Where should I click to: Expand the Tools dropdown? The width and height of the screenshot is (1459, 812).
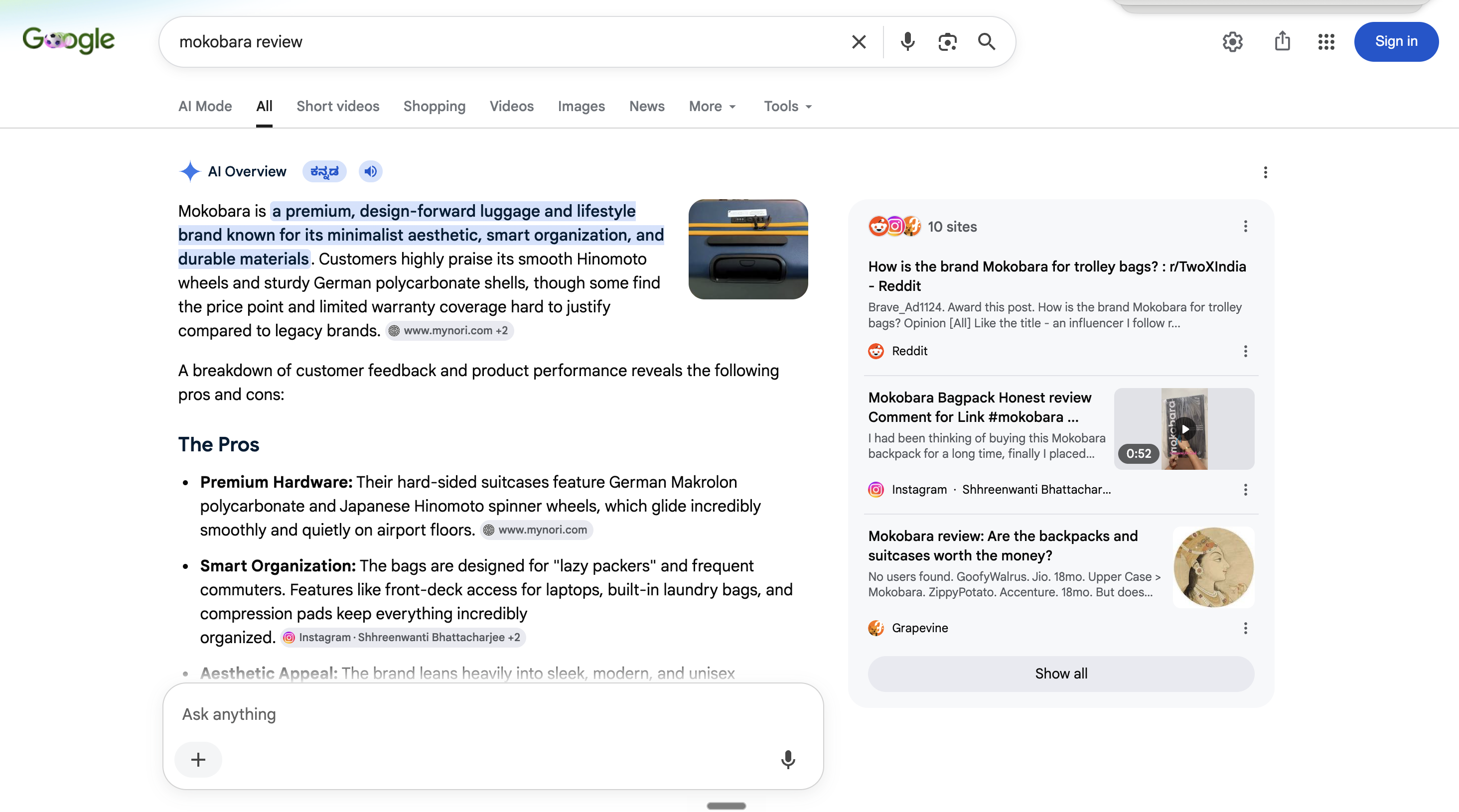(788, 107)
